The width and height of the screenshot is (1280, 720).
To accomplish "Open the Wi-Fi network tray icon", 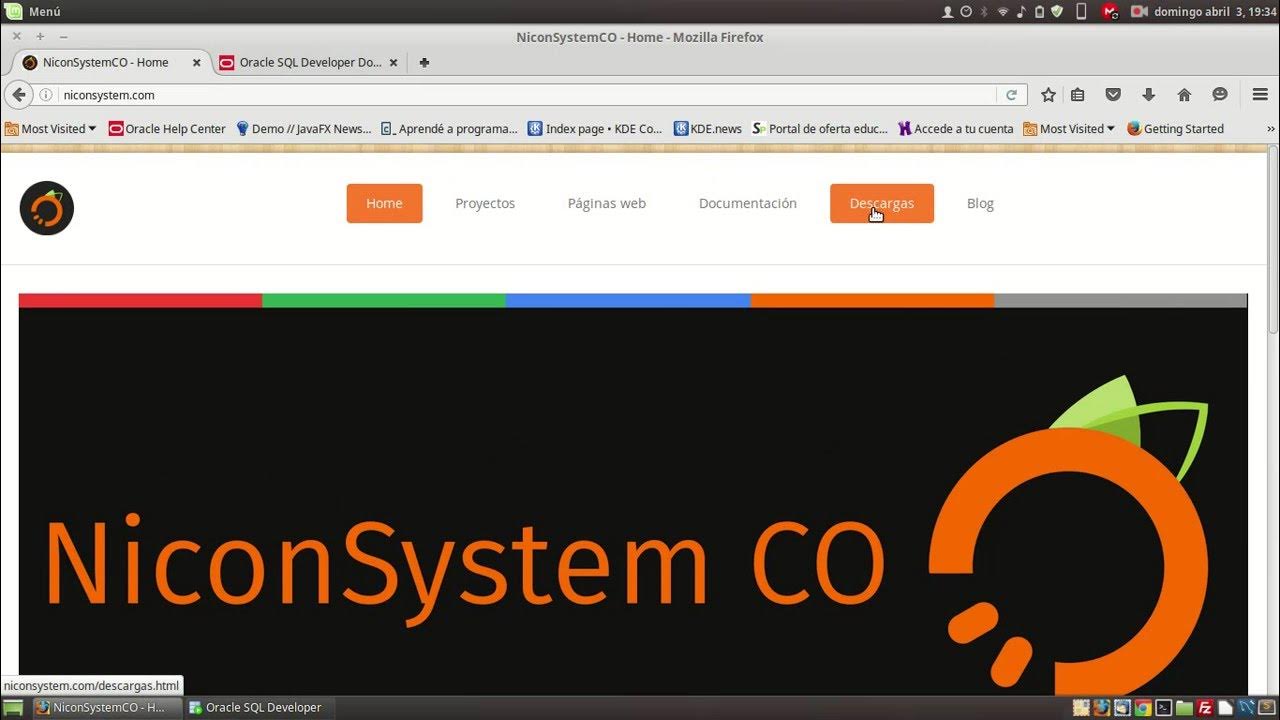I will click(x=1003, y=12).
